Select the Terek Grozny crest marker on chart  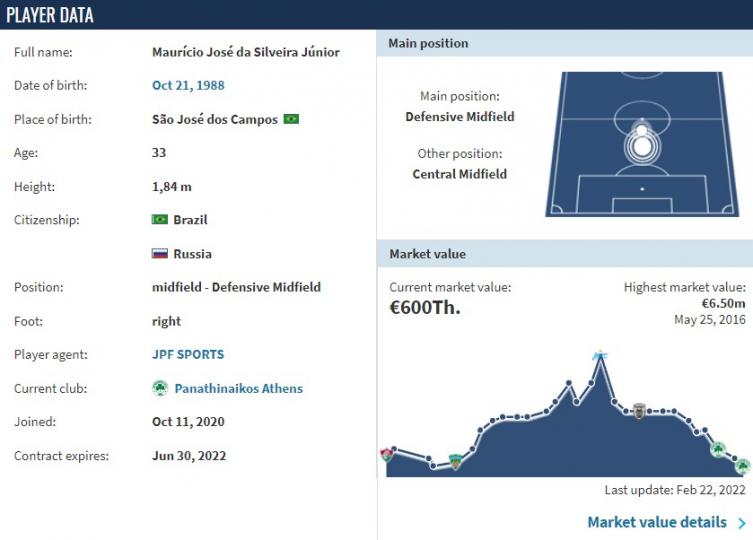tap(455, 461)
